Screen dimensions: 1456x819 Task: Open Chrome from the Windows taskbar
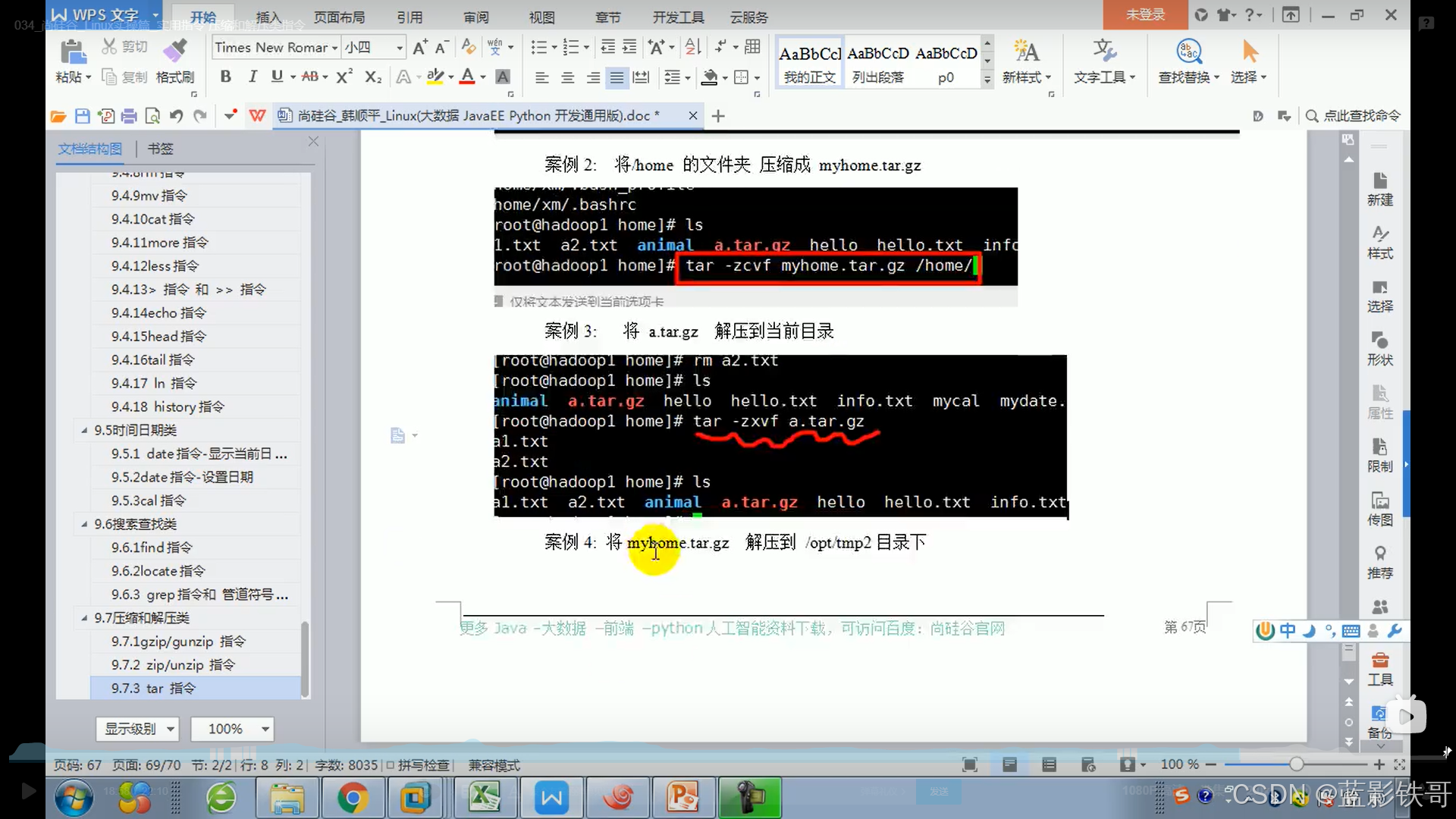pos(353,797)
